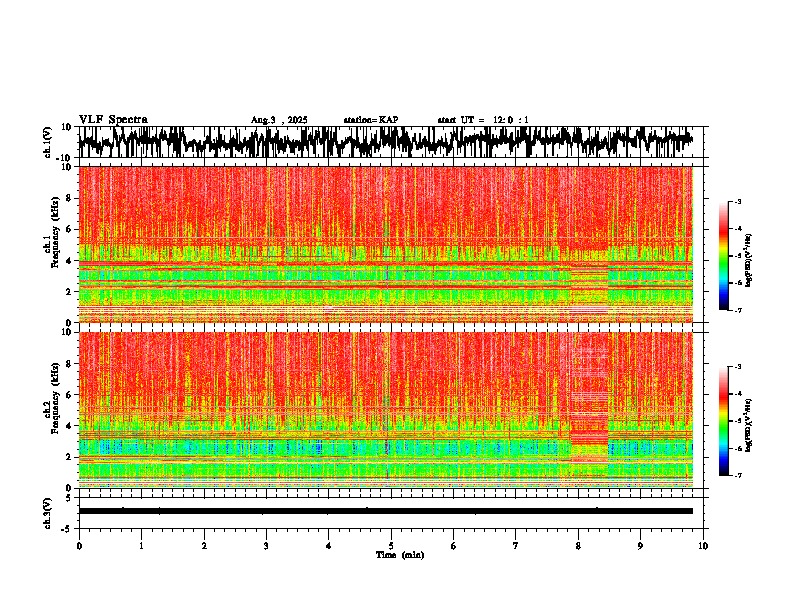Click the 5 minute tick label

[x=391, y=546]
